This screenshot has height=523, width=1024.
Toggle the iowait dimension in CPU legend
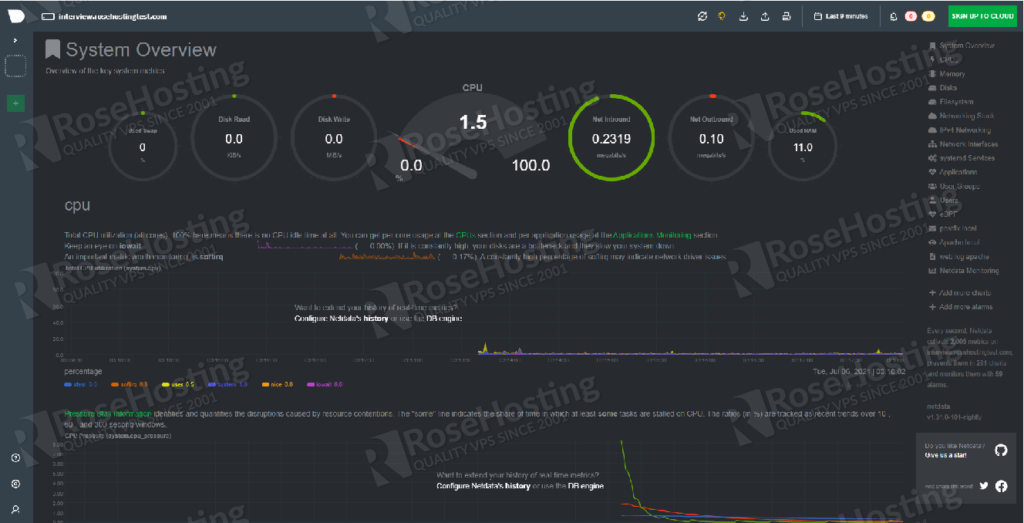[325, 385]
